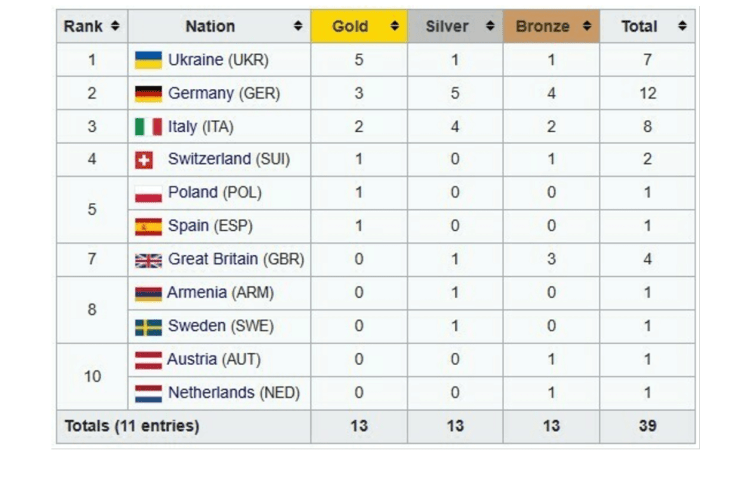Click the Armenia flag icon
The height and width of the screenshot is (500, 750).
click(x=148, y=293)
